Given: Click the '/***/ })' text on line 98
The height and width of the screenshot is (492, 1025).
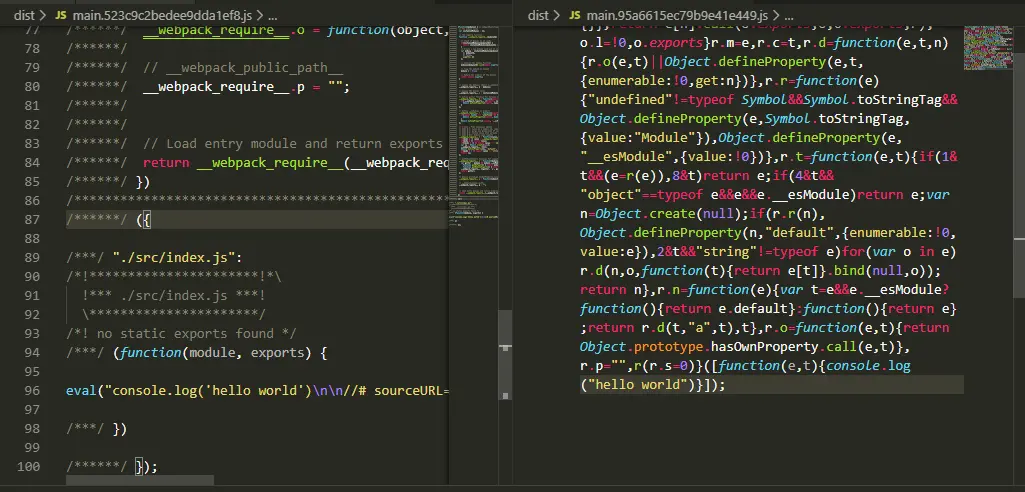Looking at the screenshot, I should click(97, 429).
